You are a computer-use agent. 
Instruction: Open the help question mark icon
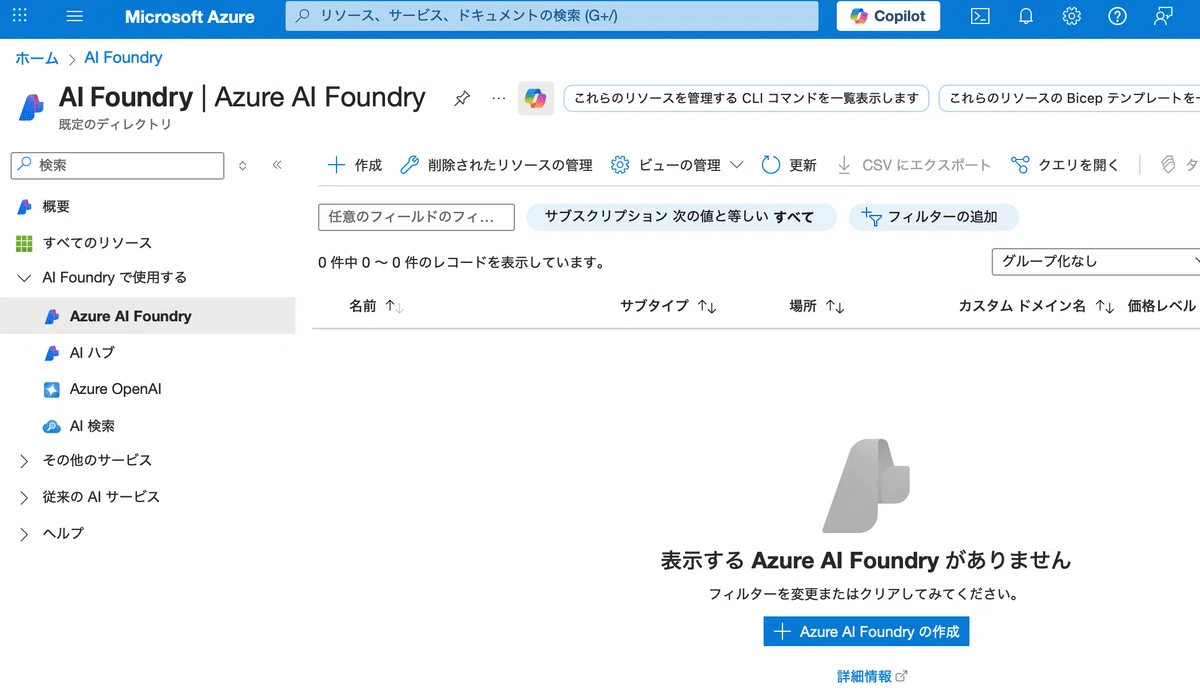click(1117, 16)
